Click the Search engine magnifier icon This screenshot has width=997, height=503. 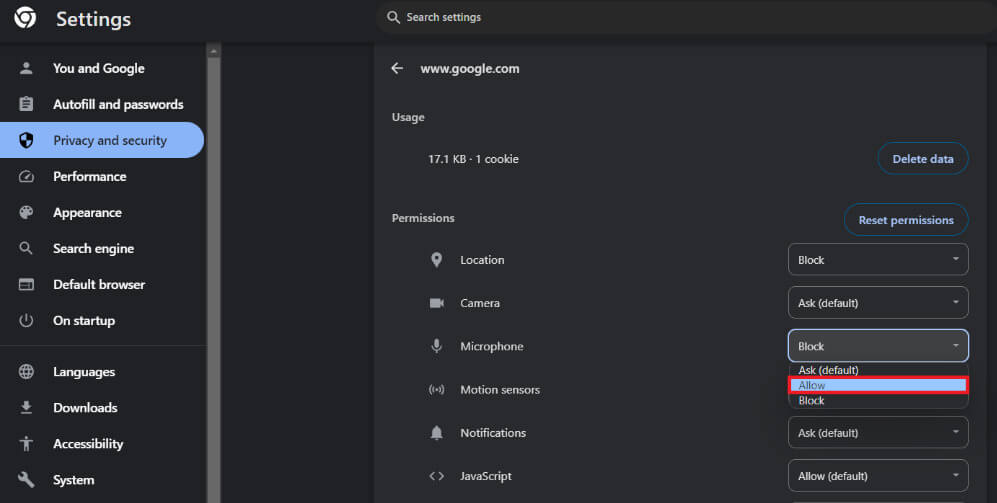pyautogui.click(x=26, y=249)
